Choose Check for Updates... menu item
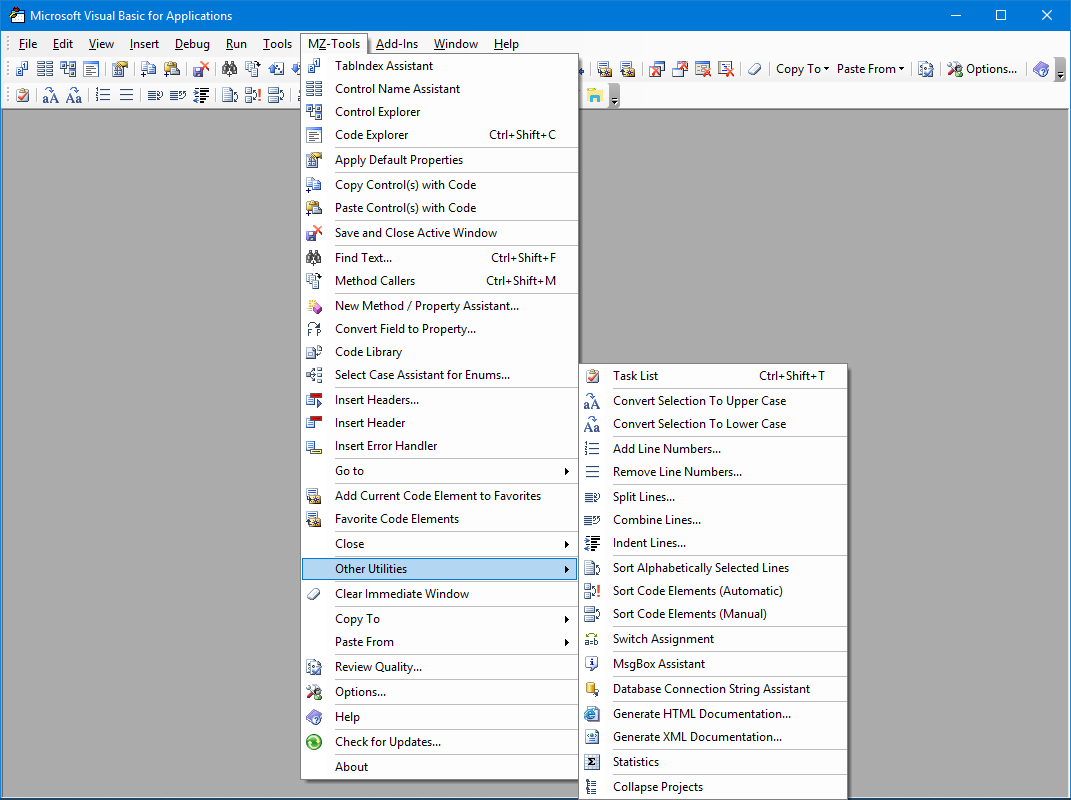 pyautogui.click(x=440, y=742)
